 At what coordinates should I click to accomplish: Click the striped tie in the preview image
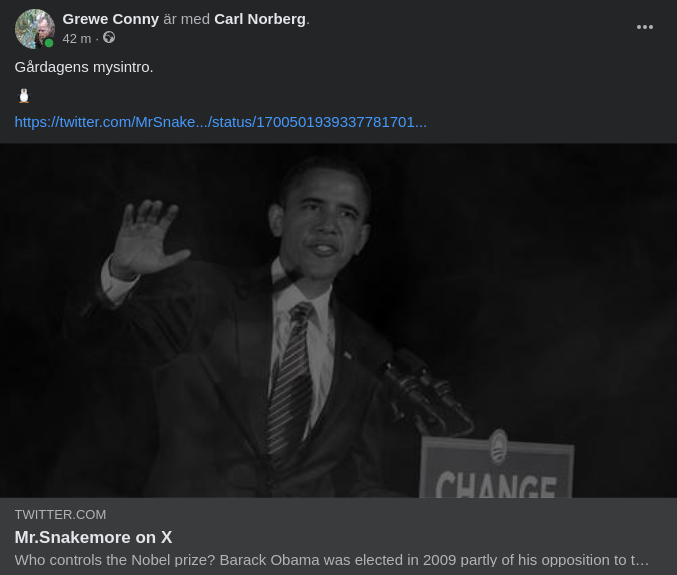coord(290,380)
